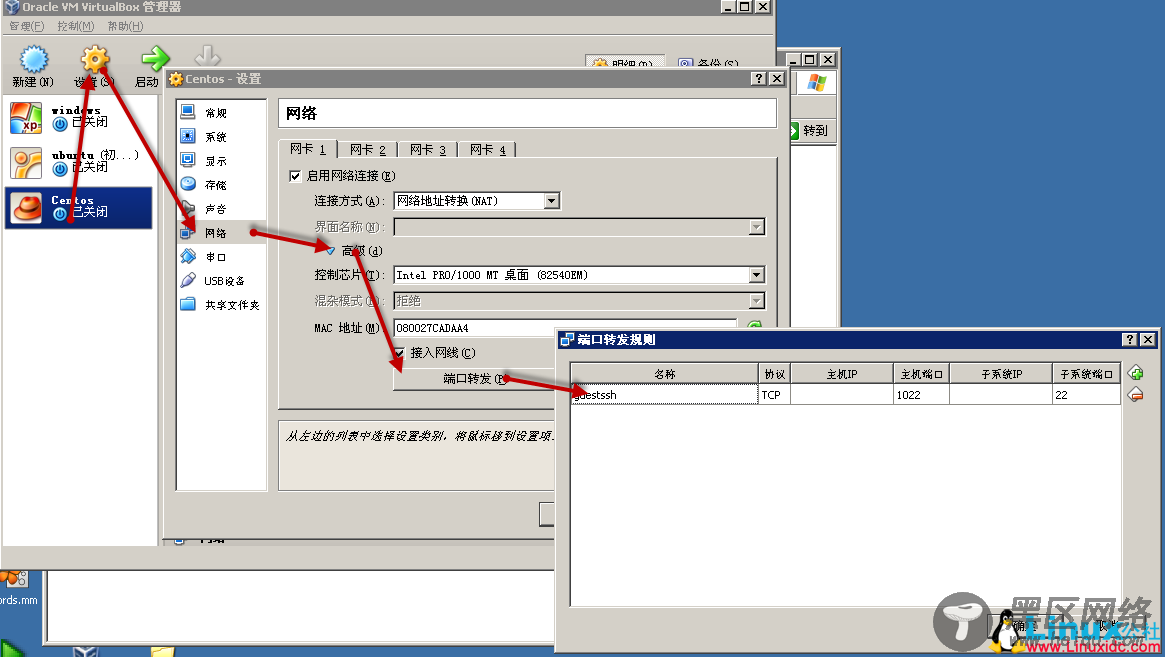The image size is (1165, 657).
Task: Click the 子系统IP column header
Action: [x=1001, y=374]
